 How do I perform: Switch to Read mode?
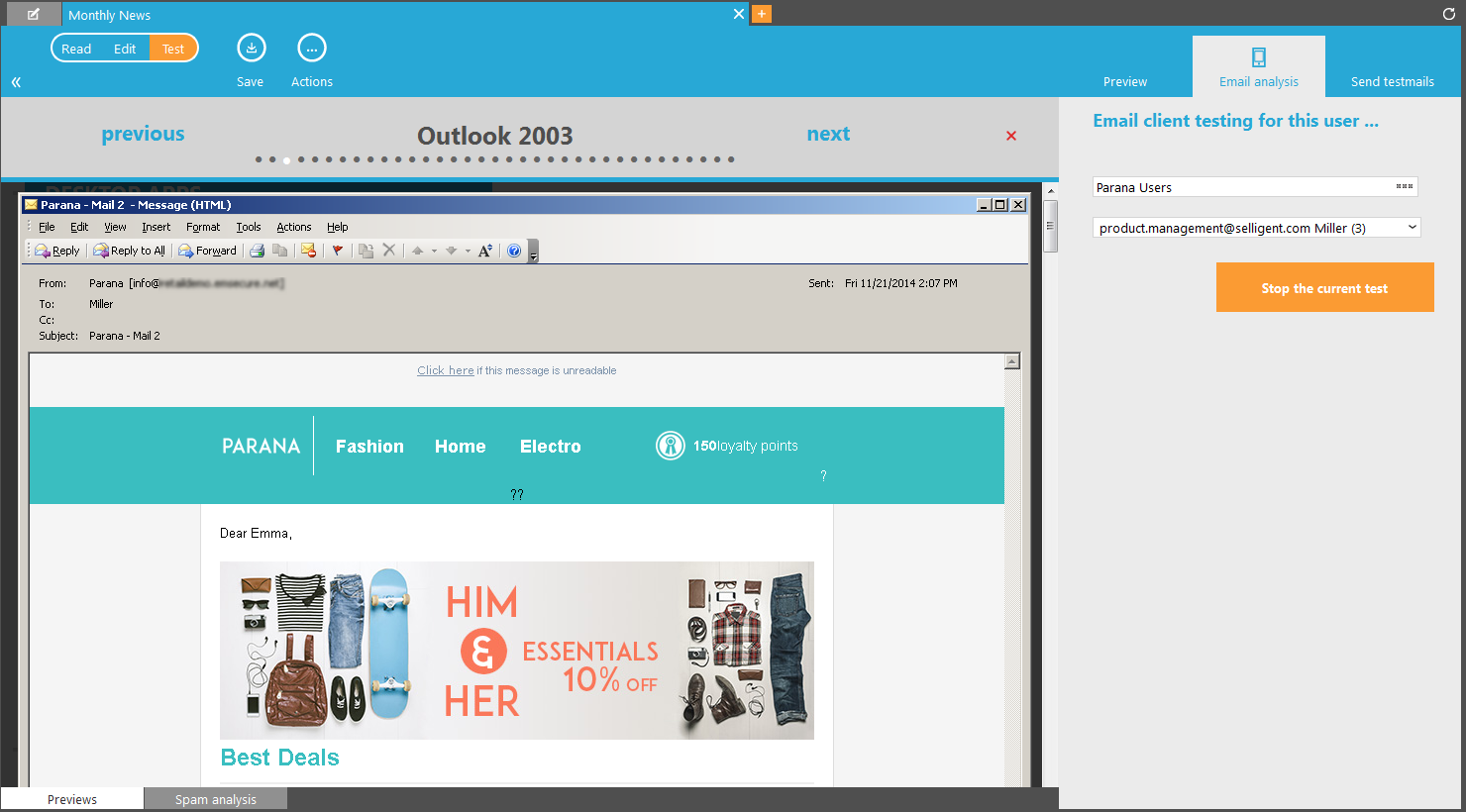click(x=76, y=49)
